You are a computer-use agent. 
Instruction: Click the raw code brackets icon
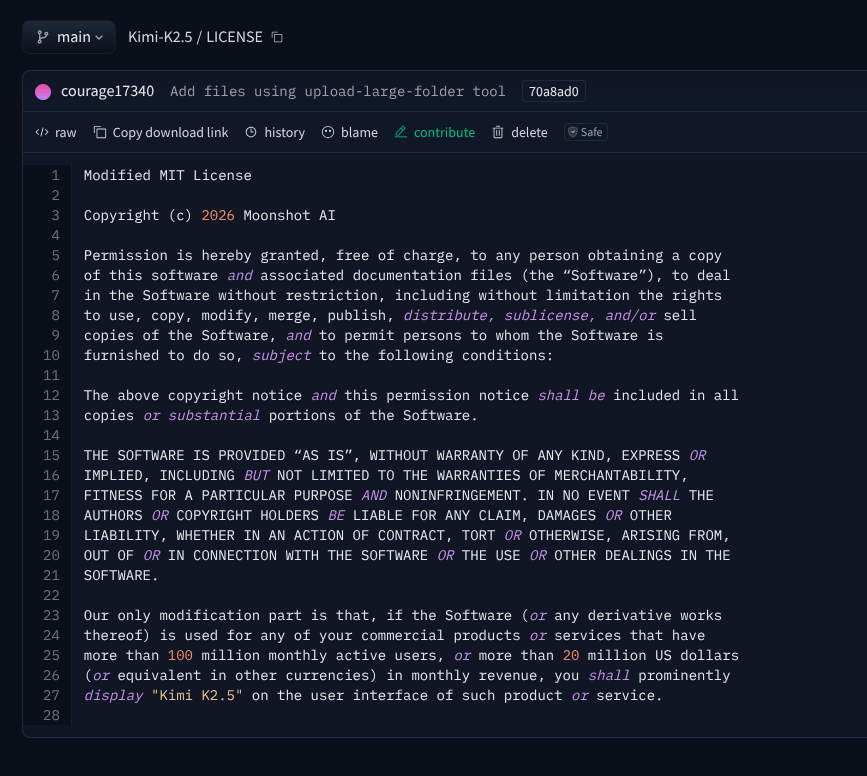click(x=42, y=132)
